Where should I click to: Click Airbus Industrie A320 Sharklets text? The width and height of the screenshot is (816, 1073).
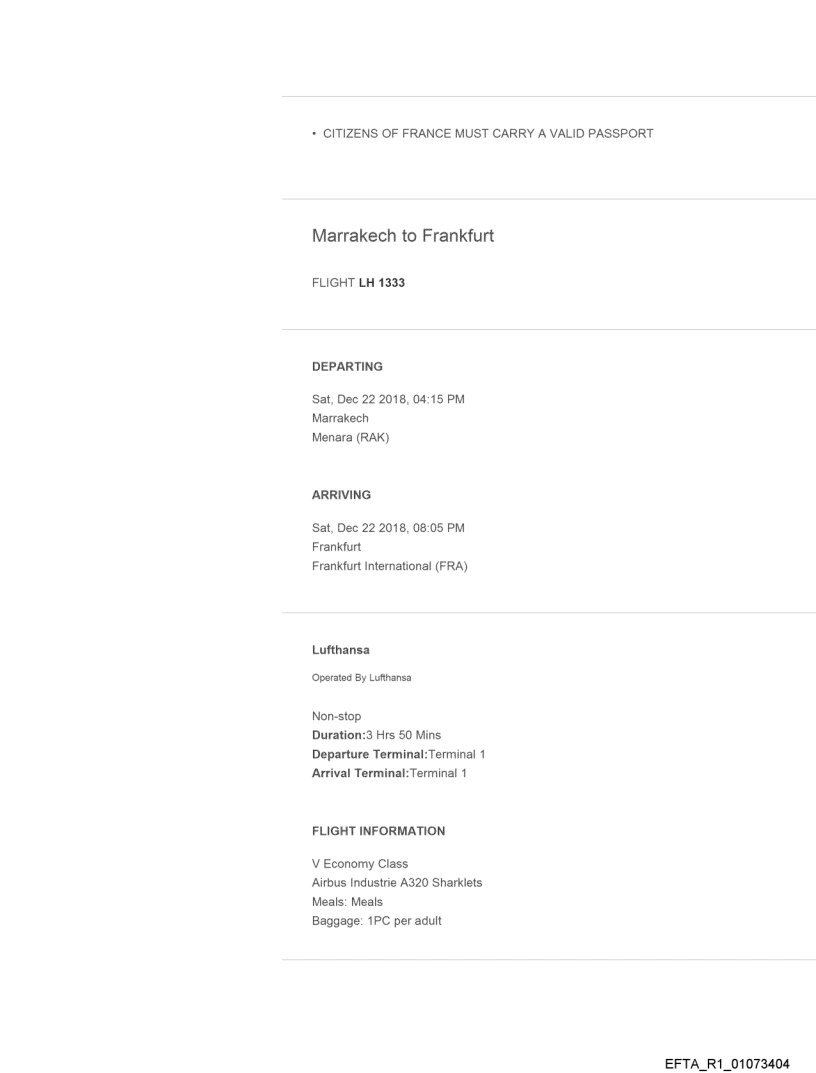point(398,883)
